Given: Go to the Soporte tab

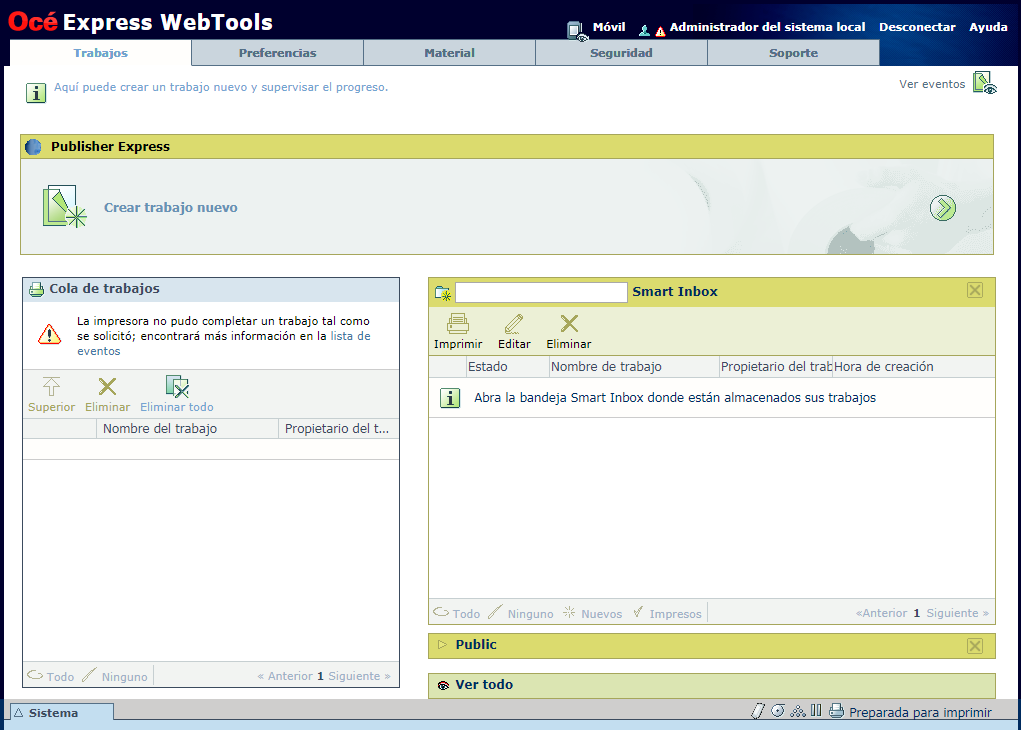Looking at the screenshot, I should tap(793, 53).
